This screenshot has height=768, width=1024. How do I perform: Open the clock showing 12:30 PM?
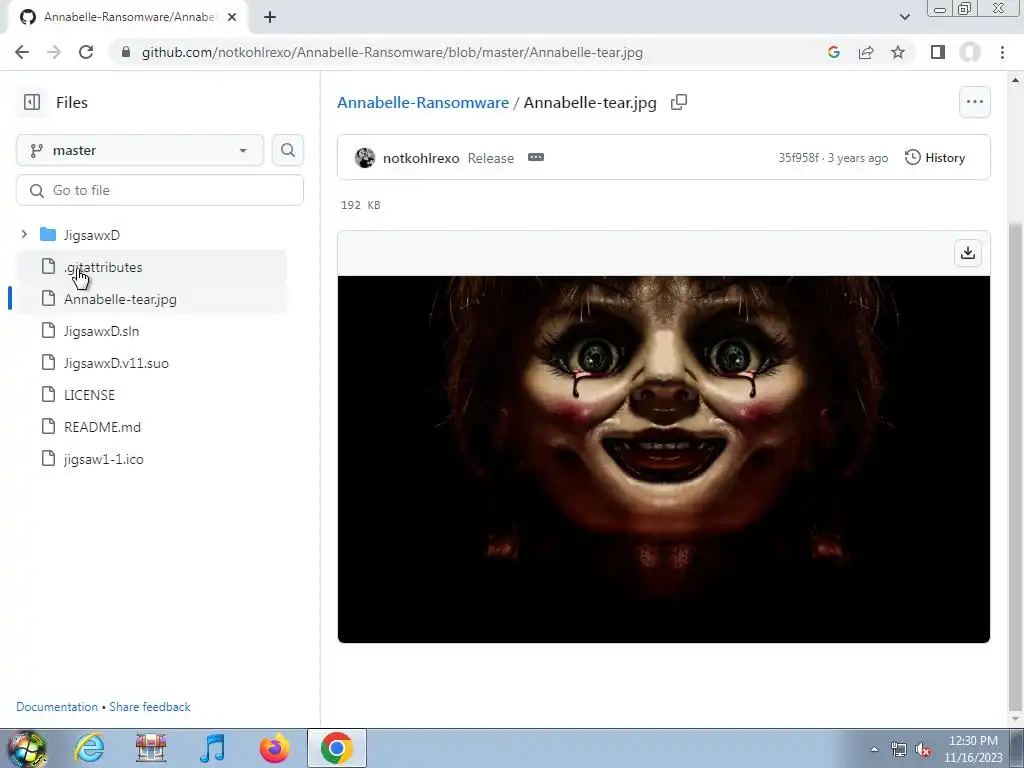point(973,748)
